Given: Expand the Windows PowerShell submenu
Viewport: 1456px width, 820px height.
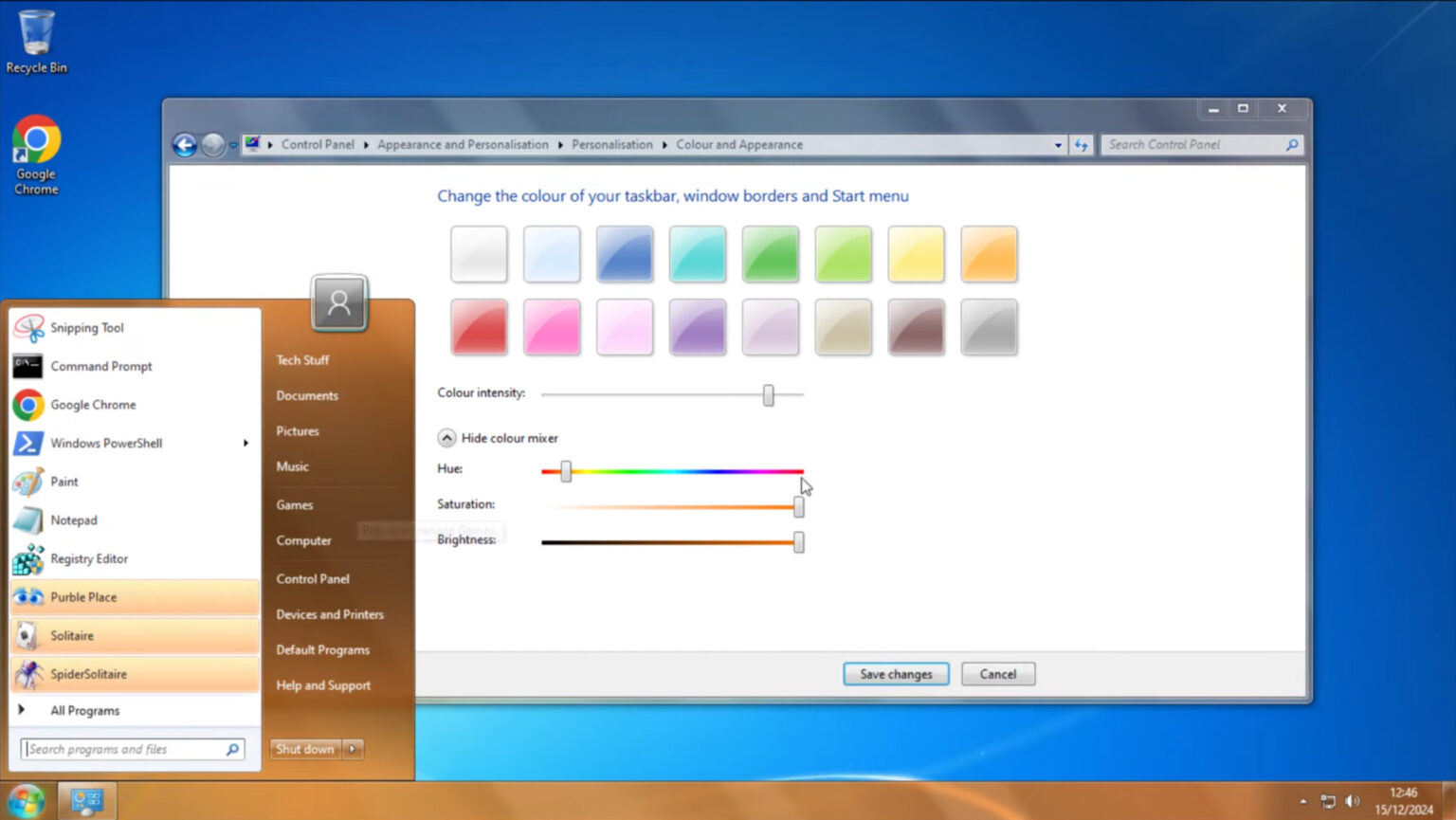Looking at the screenshot, I should (x=246, y=443).
